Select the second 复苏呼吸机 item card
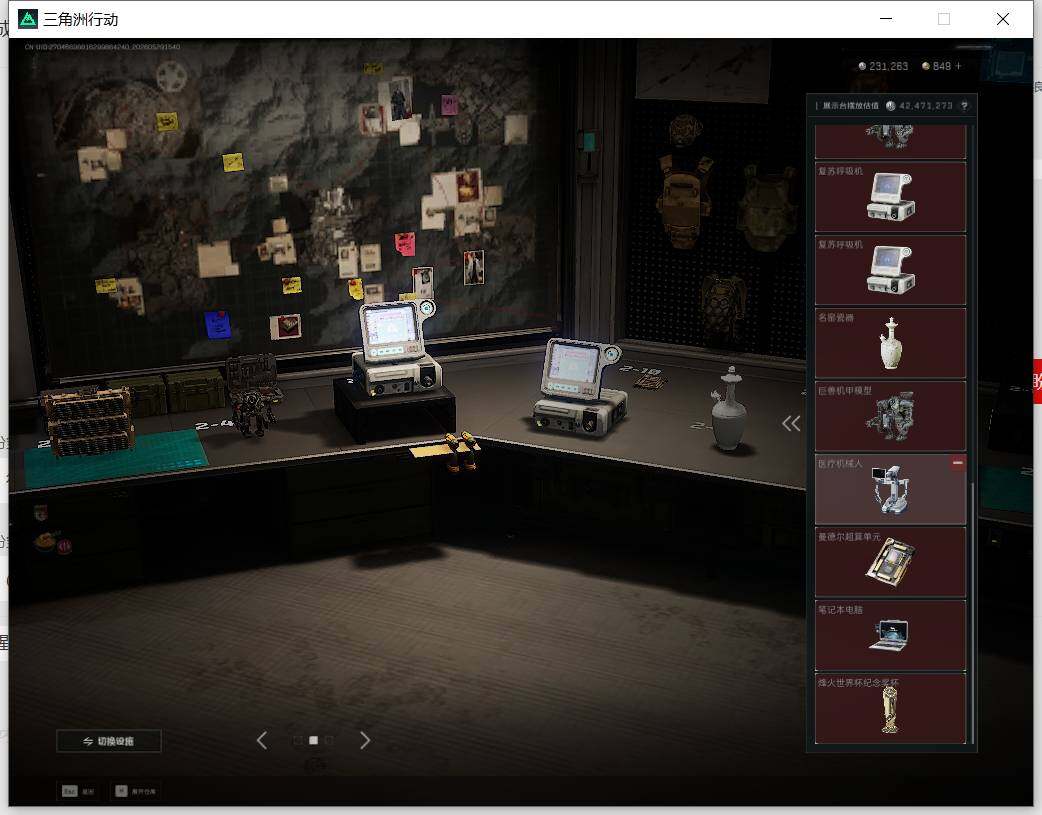The image size is (1042, 815). pyautogui.click(x=890, y=270)
